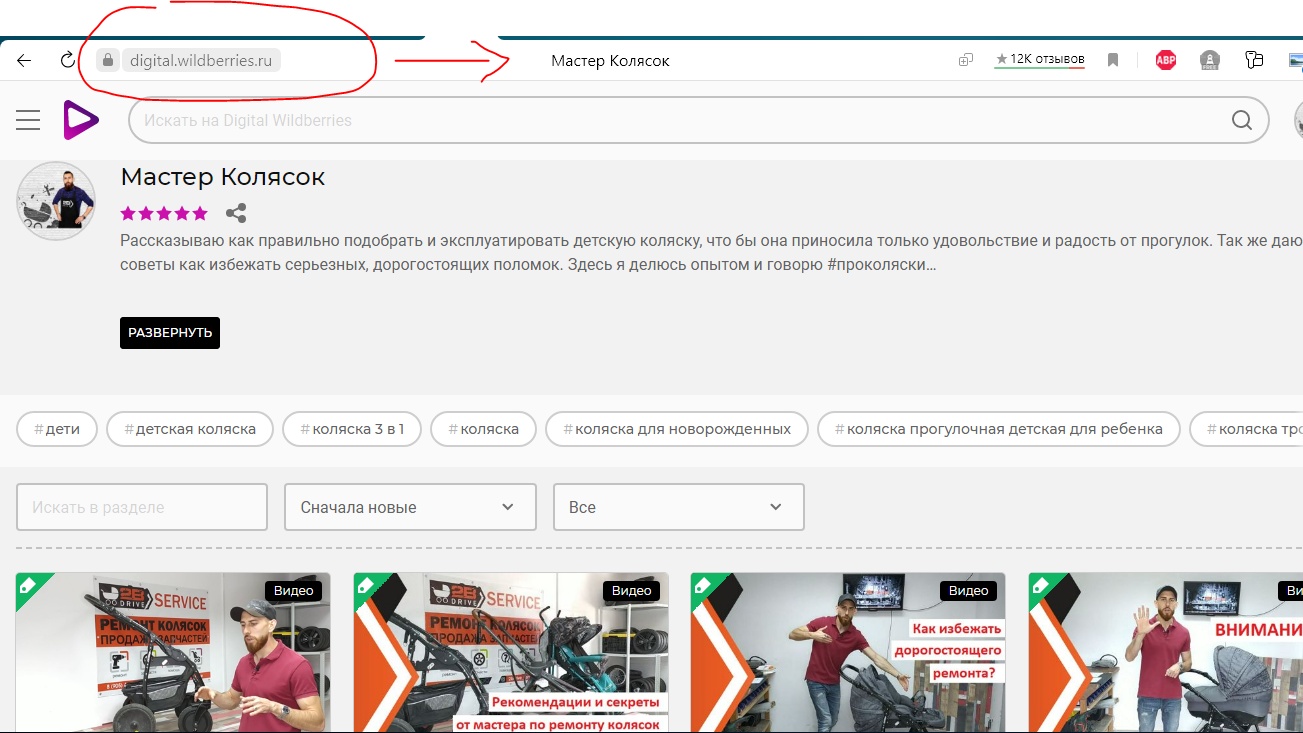Open the ABP Adblock Plus extension

point(1166,60)
